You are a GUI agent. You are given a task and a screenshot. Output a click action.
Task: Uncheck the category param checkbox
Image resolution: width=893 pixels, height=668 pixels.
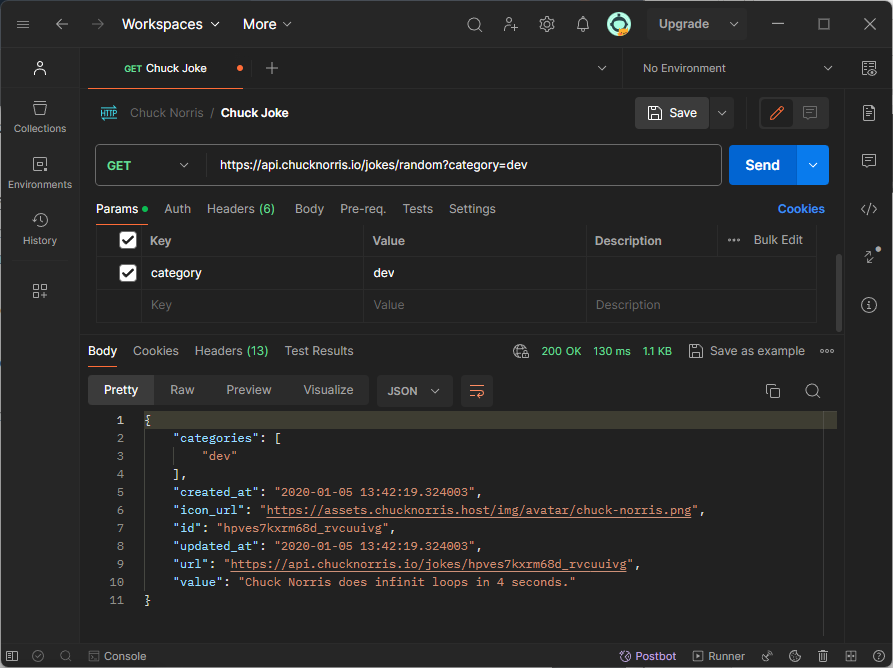128,273
